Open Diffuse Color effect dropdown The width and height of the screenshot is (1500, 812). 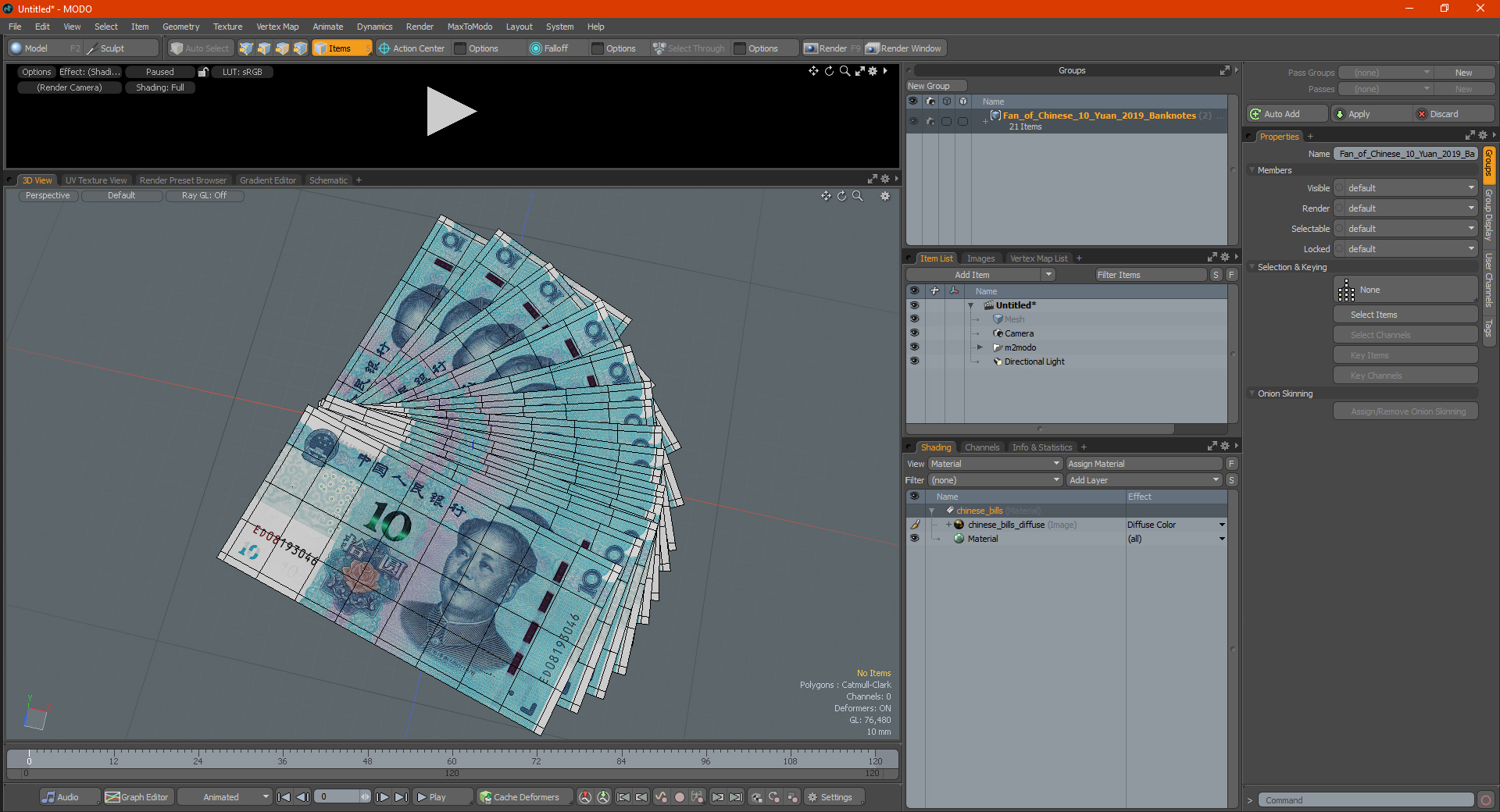[x=1176, y=525]
